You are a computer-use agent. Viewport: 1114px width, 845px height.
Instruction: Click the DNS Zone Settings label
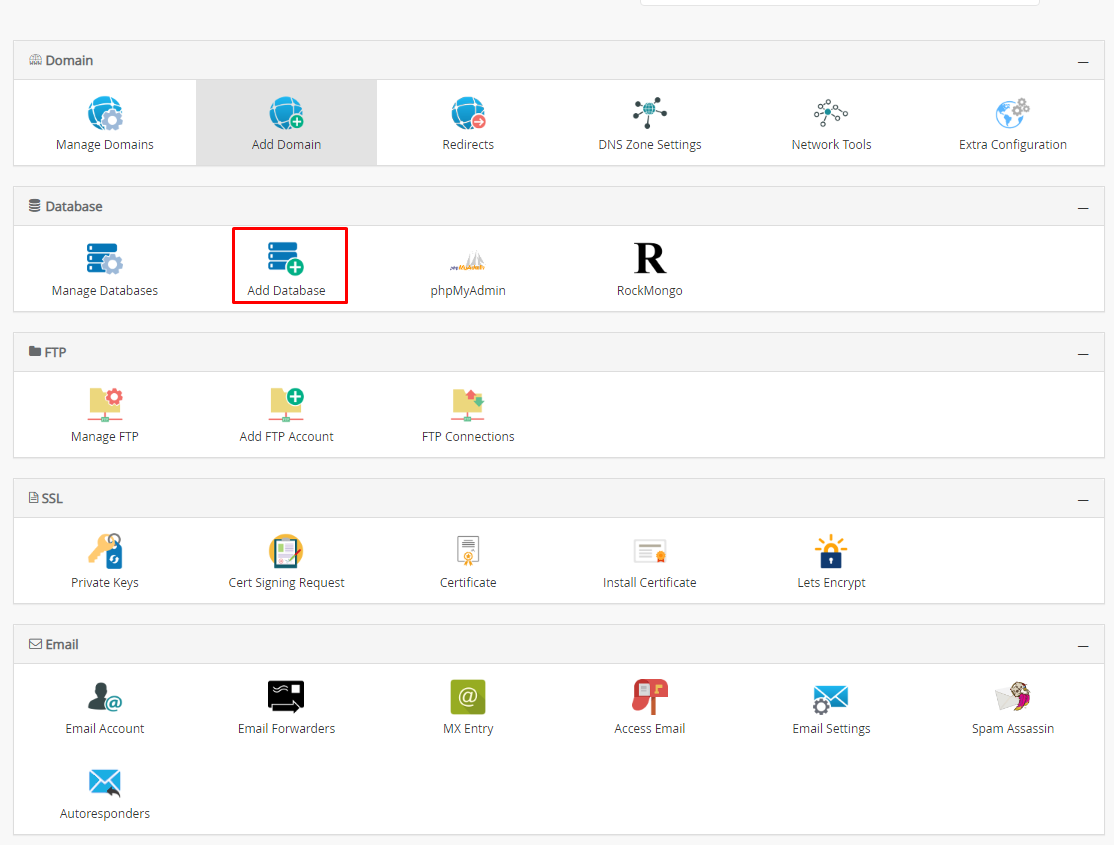coord(649,144)
